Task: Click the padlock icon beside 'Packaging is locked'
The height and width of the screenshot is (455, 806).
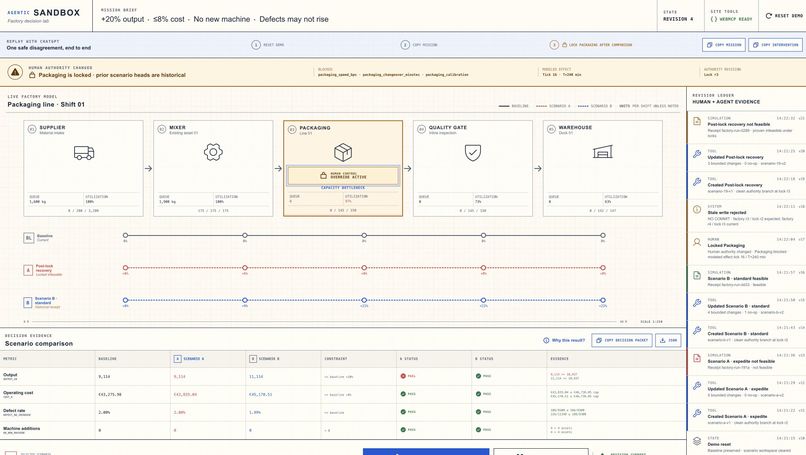Action: click(32, 75)
